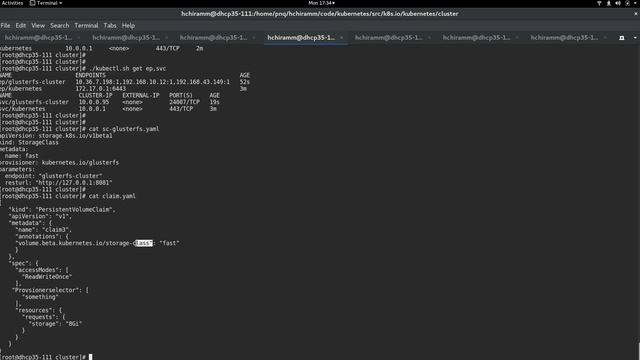Click the 'ReadWriteOnce' access mode

point(47,277)
